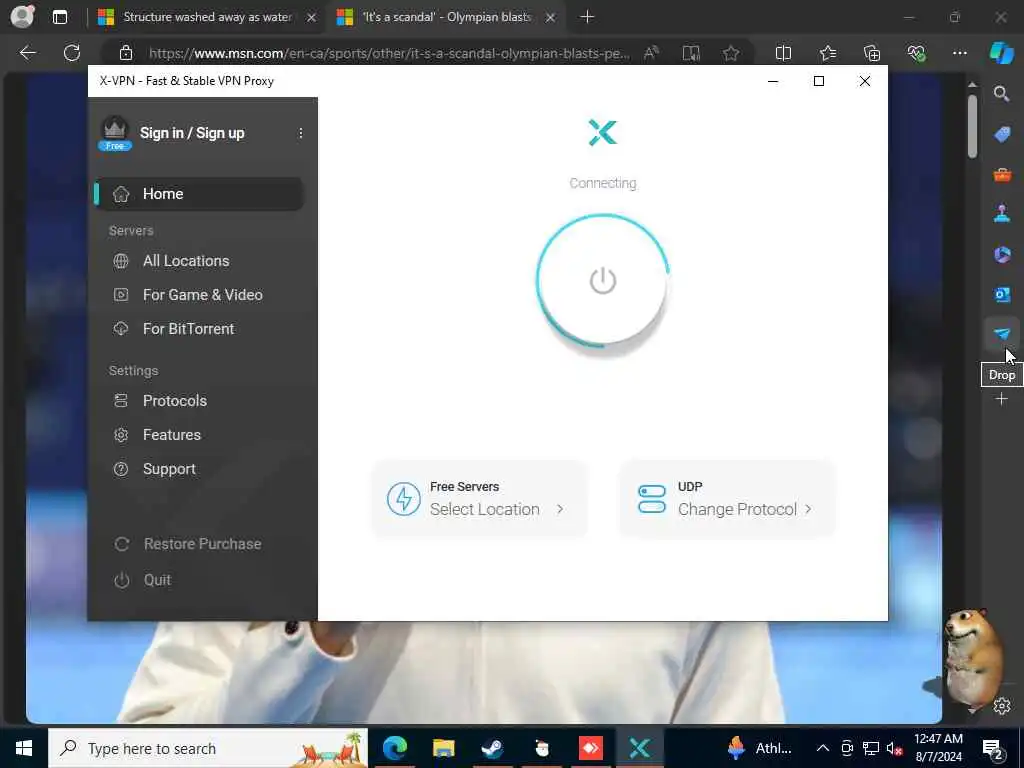This screenshot has height=768, width=1024.
Task: Click the UDP protocol switch icon
Action: coord(651,499)
